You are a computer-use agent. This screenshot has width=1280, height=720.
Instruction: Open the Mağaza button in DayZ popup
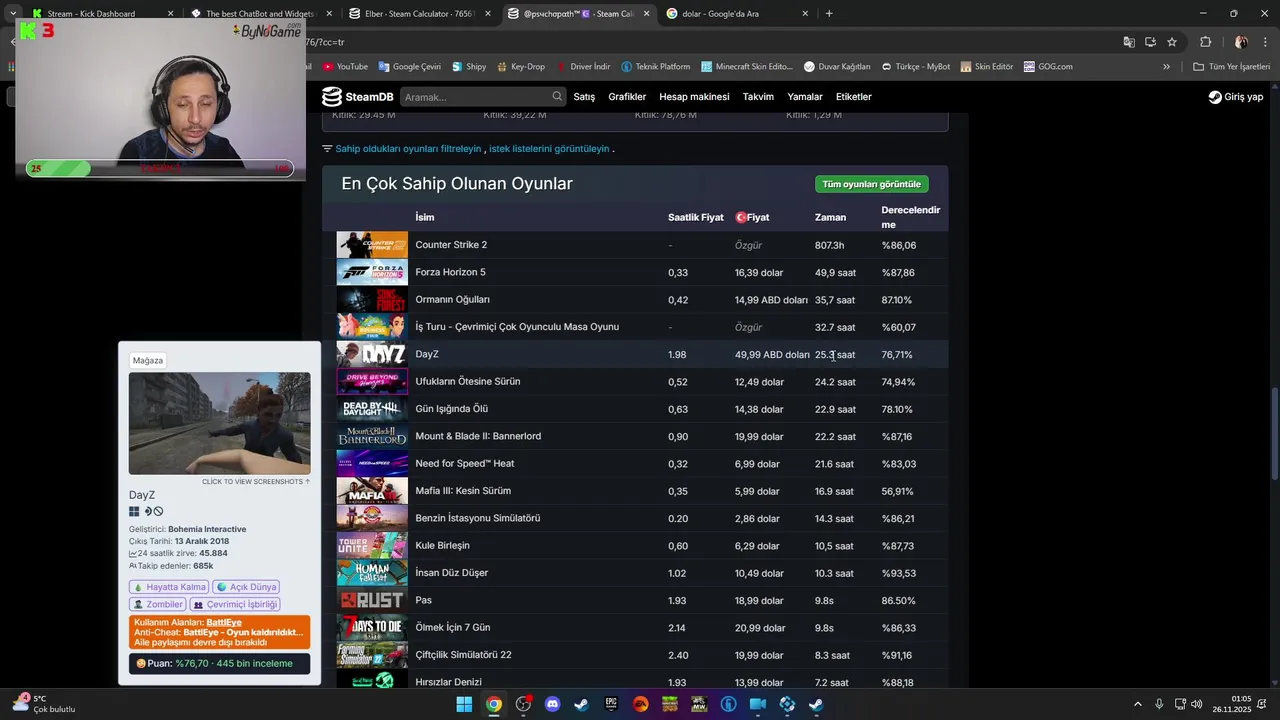148,360
